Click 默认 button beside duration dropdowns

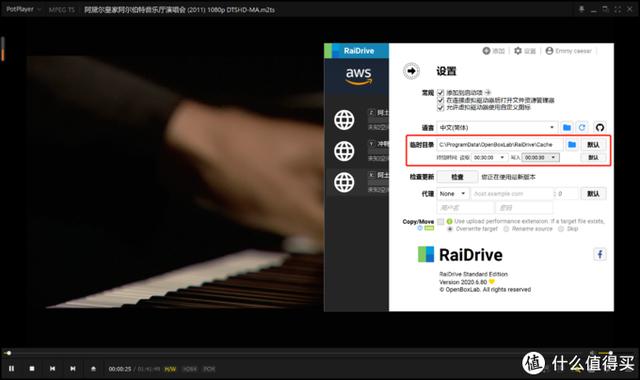click(593, 158)
